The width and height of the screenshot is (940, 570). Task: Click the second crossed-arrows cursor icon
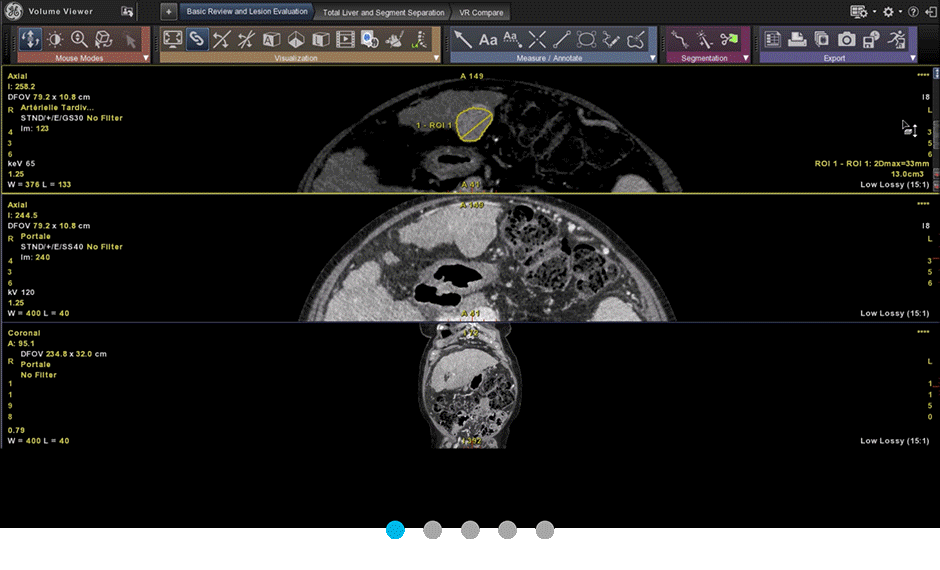click(246, 40)
